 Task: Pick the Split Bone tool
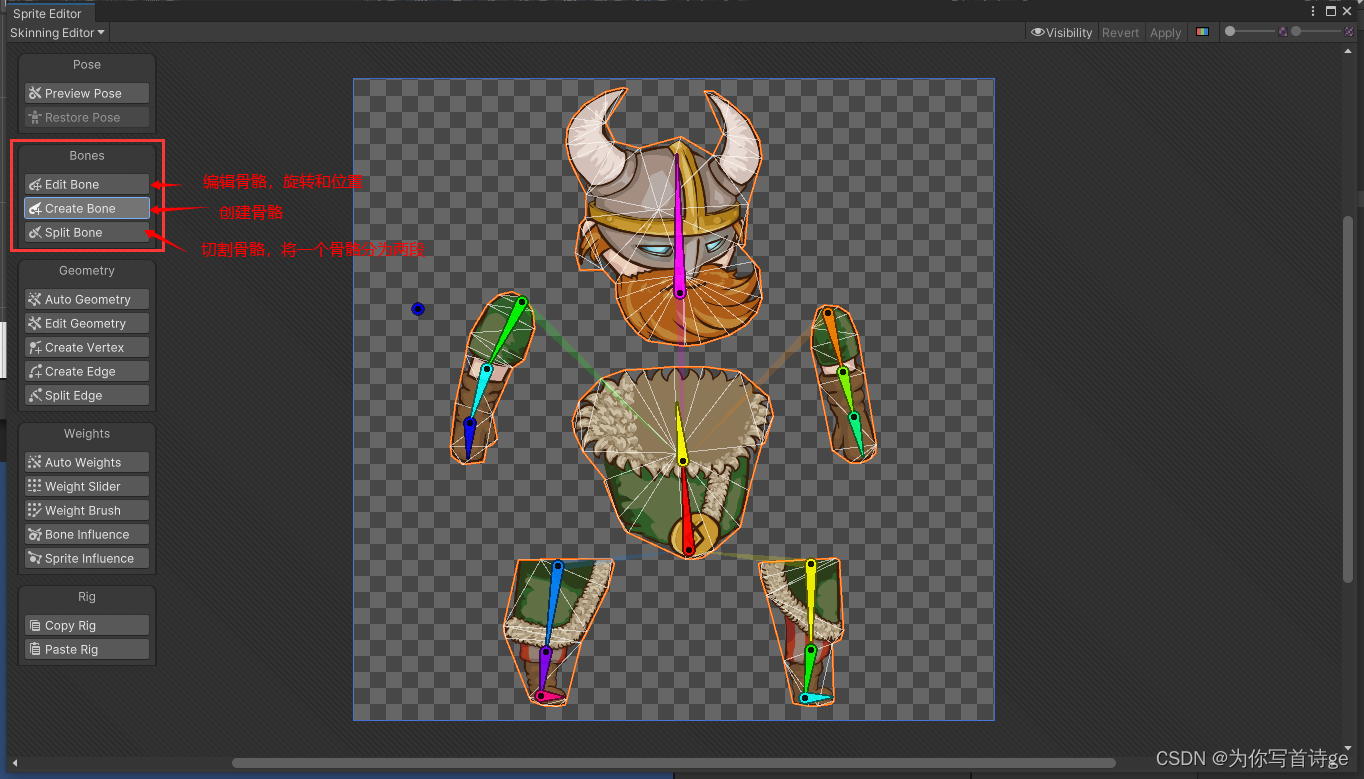(x=87, y=232)
